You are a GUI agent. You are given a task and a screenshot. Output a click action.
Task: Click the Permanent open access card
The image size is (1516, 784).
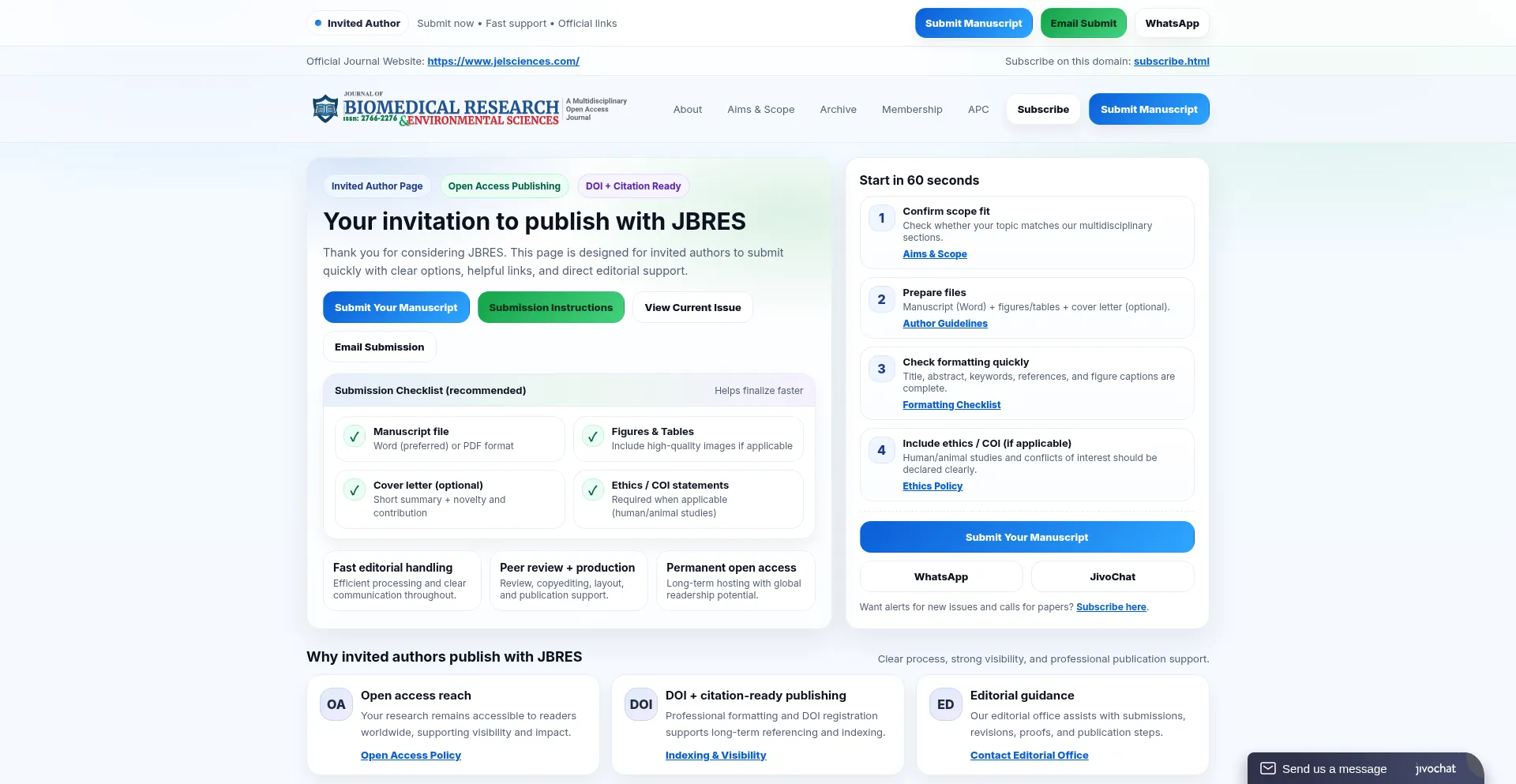click(x=735, y=580)
